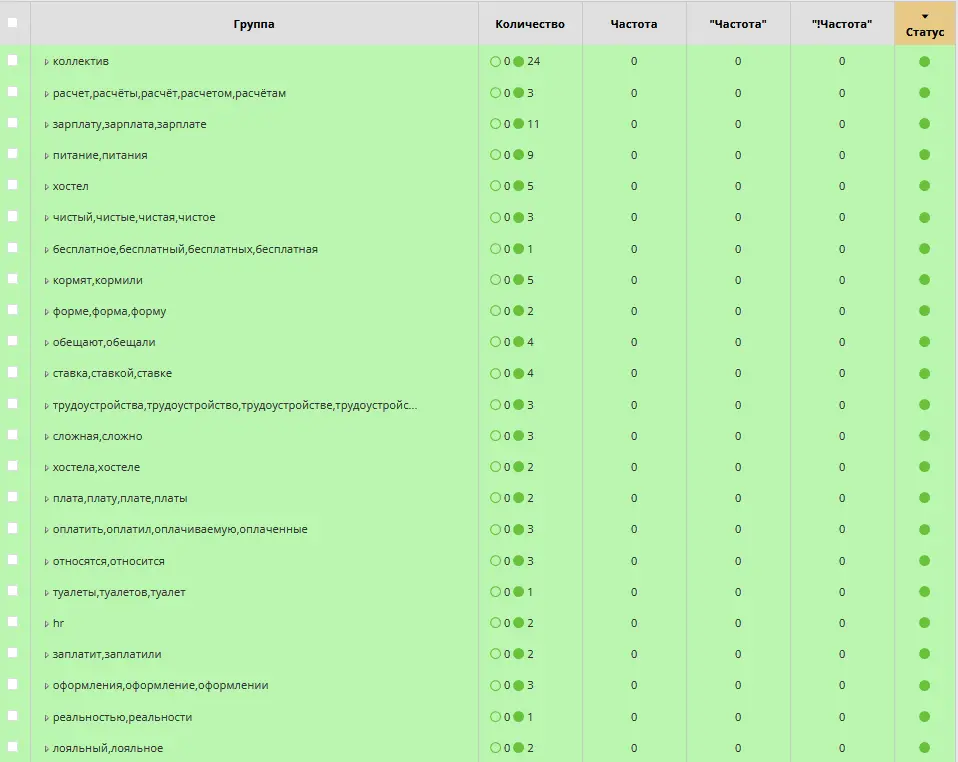Expand the трудоустройства group row
Viewport: 958px width, 762px height.
coord(46,406)
